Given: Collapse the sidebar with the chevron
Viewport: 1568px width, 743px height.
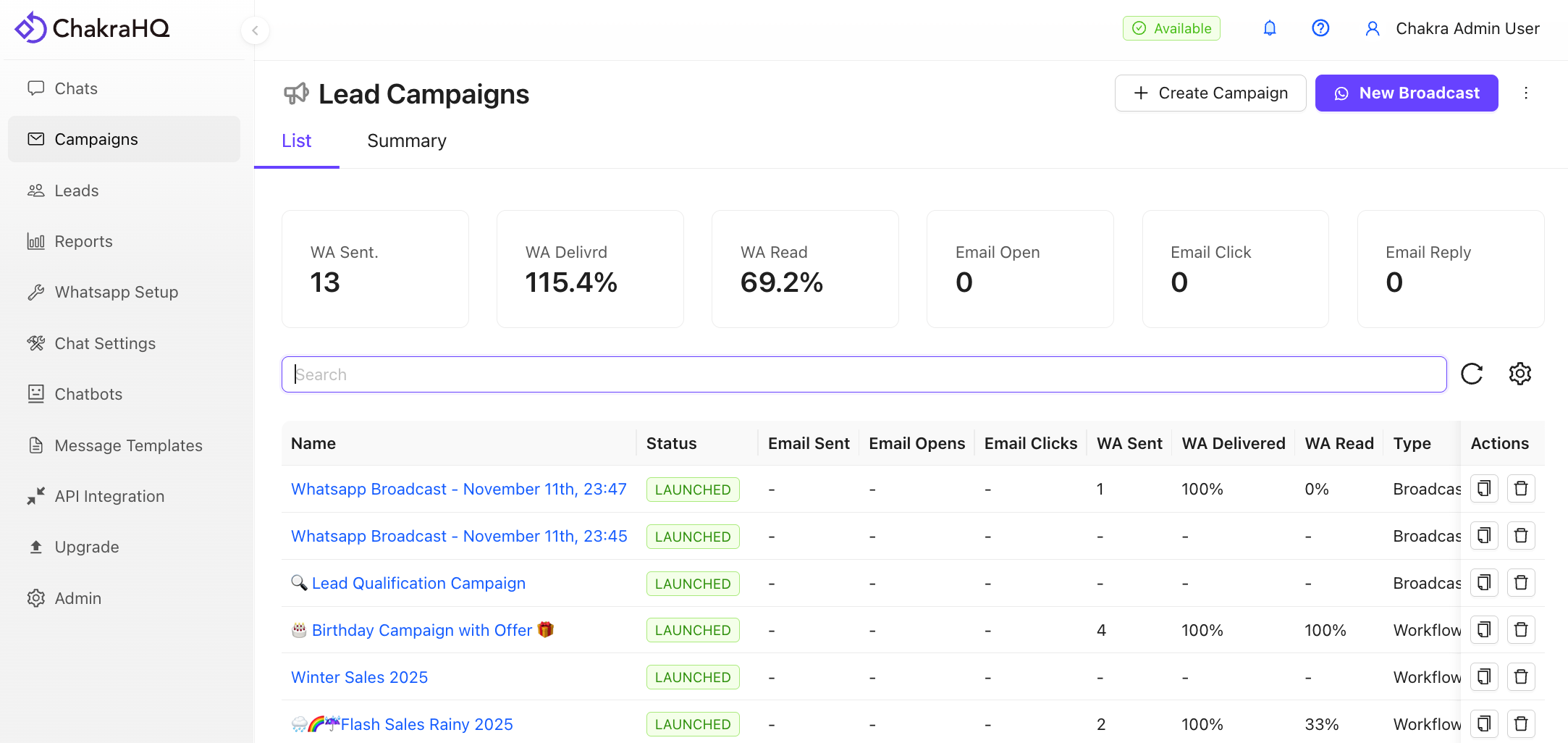Looking at the screenshot, I should [255, 30].
